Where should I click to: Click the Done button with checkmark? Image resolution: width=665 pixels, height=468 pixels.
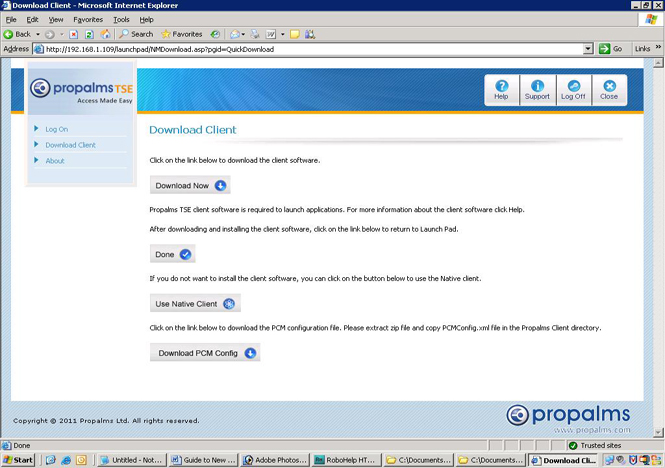pos(173,254)
